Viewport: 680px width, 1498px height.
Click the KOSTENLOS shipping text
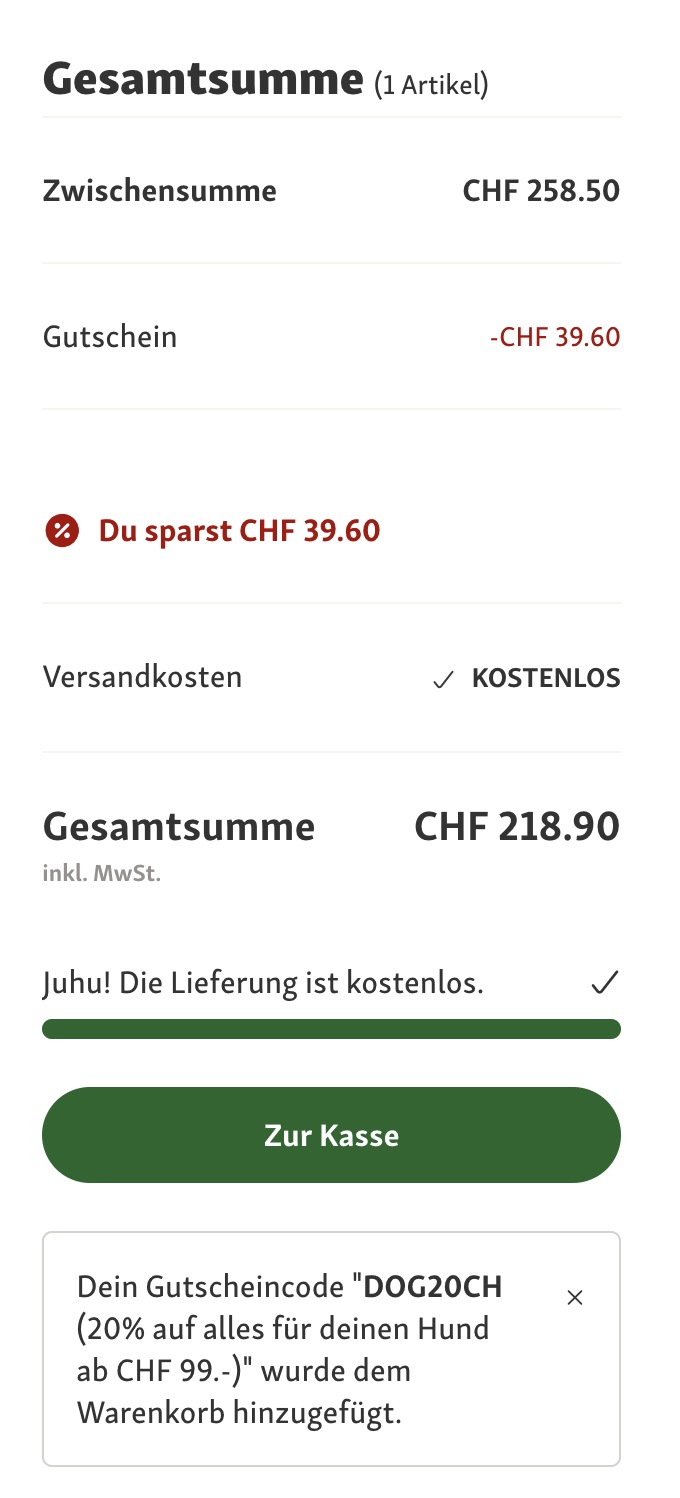pyautogui.click(x=546, y=679)
